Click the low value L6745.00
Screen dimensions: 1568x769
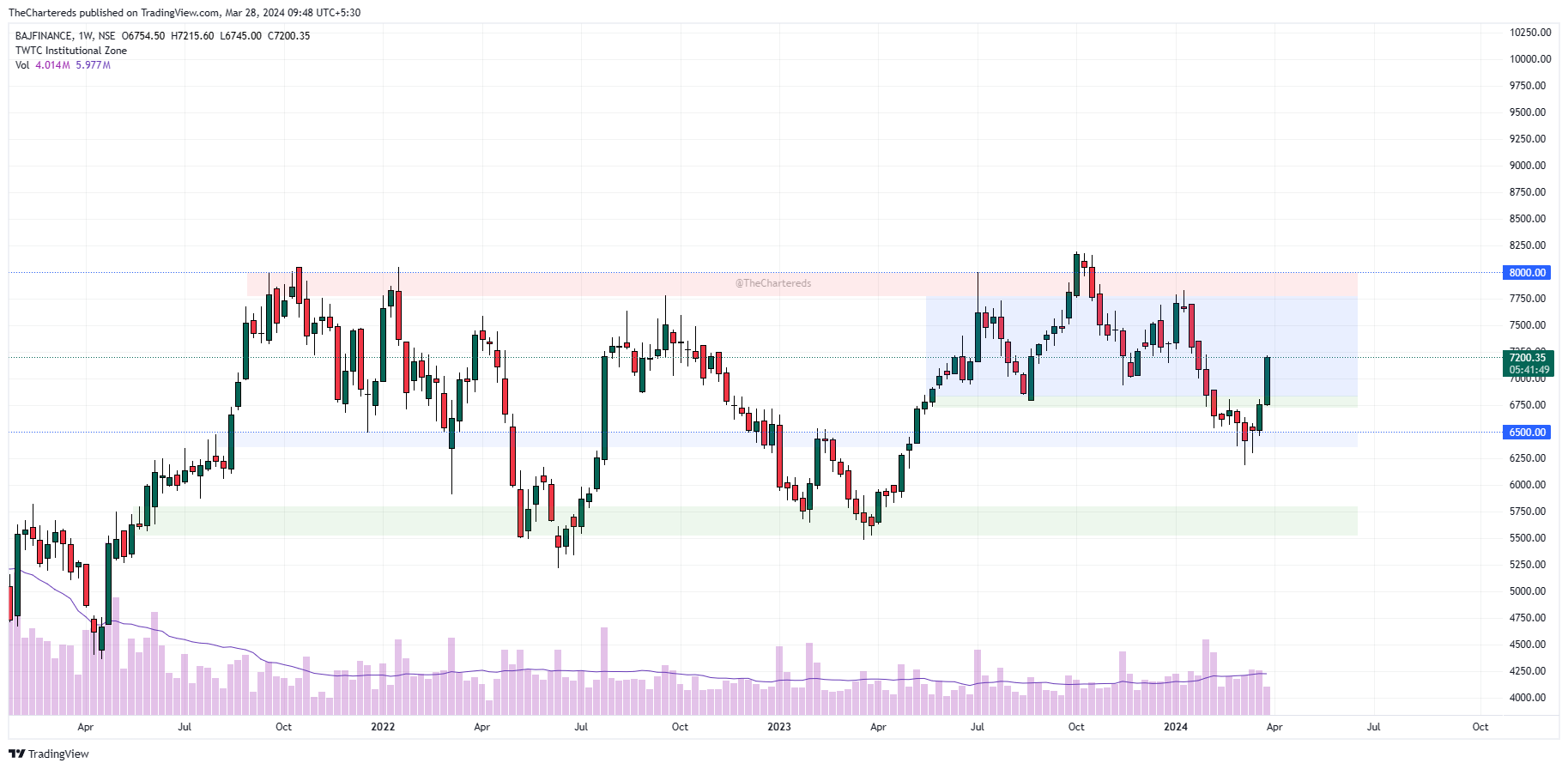pos(240,36)
